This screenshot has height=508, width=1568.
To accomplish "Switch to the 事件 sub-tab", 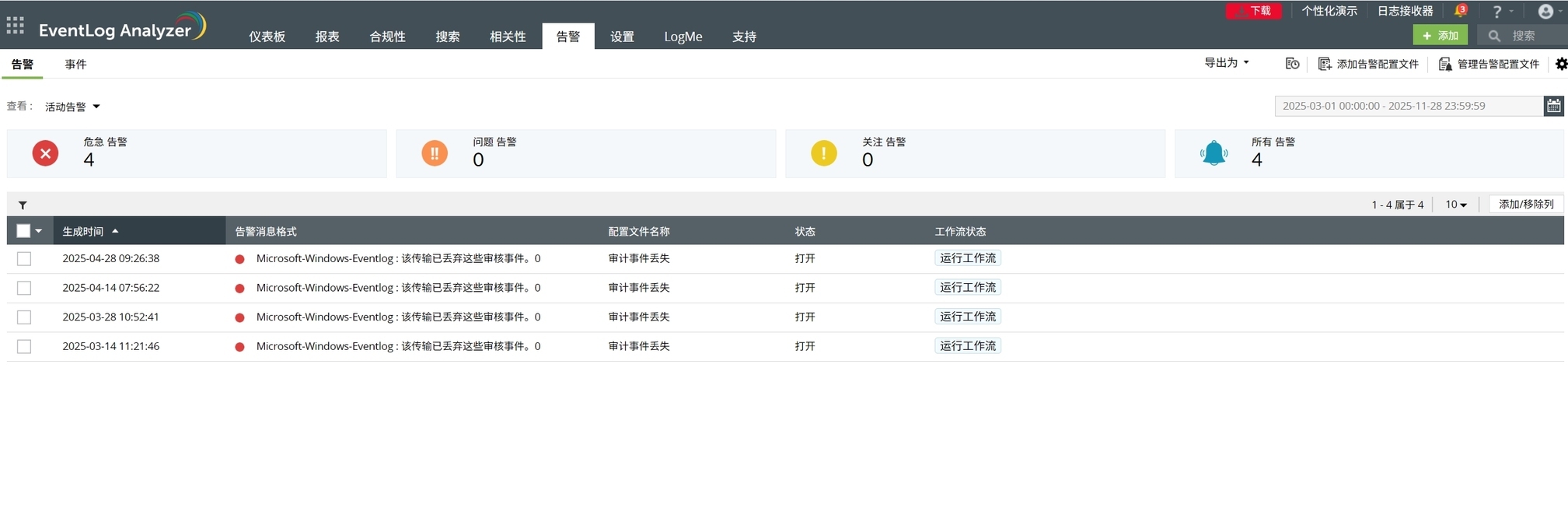I will (x=75, y=65).
